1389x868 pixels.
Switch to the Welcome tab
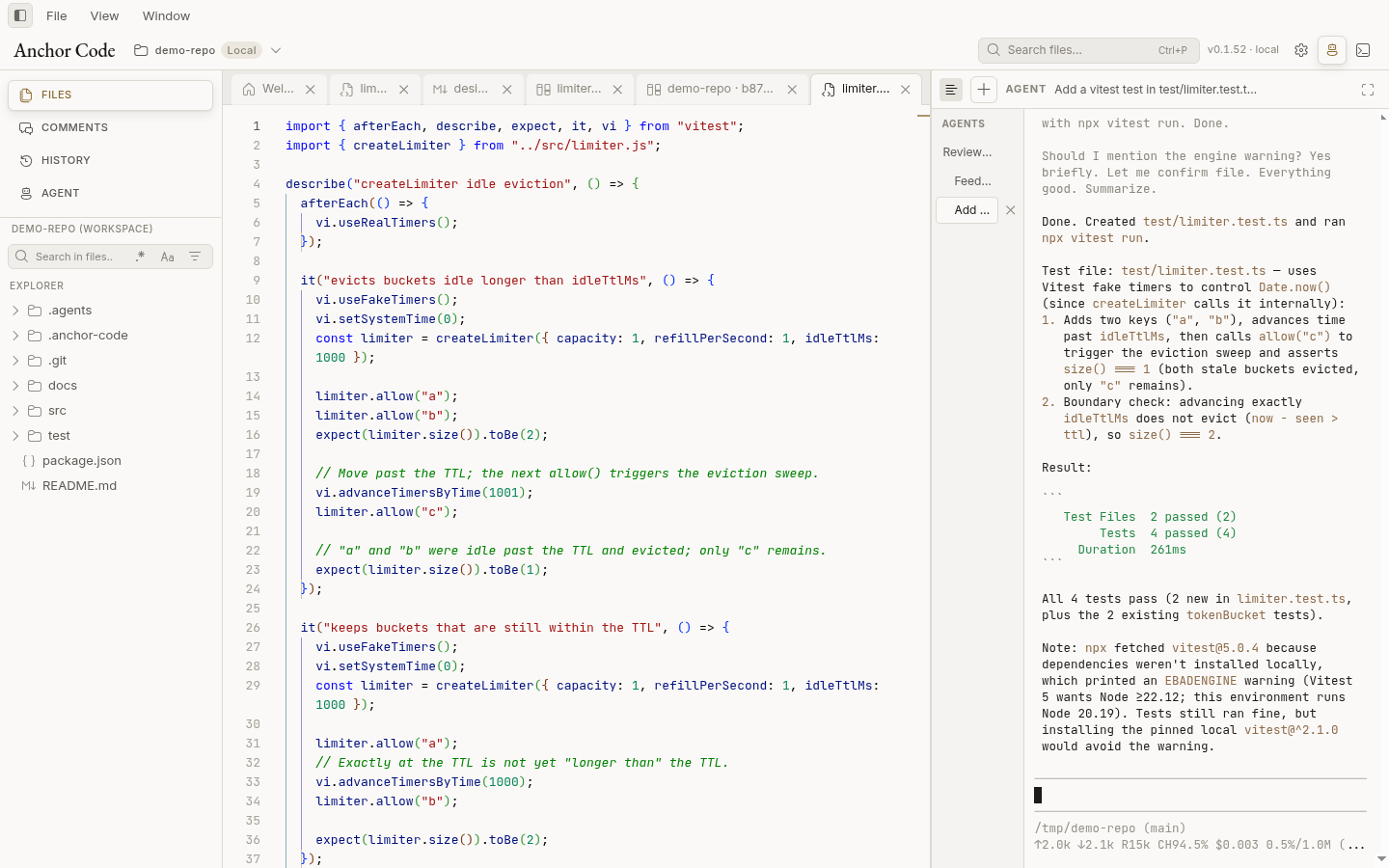(278, 89)
